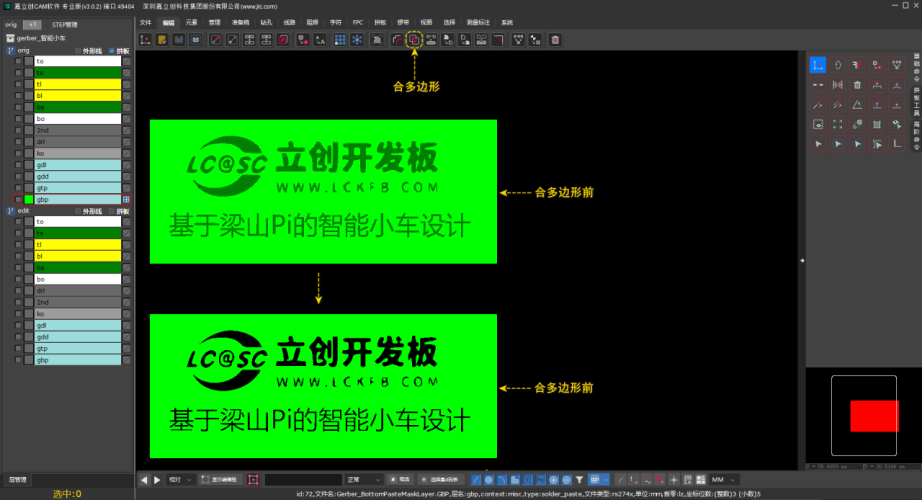Check the box beside orig layer 'to'
This screenshot has width=922, height=500.
18,61
